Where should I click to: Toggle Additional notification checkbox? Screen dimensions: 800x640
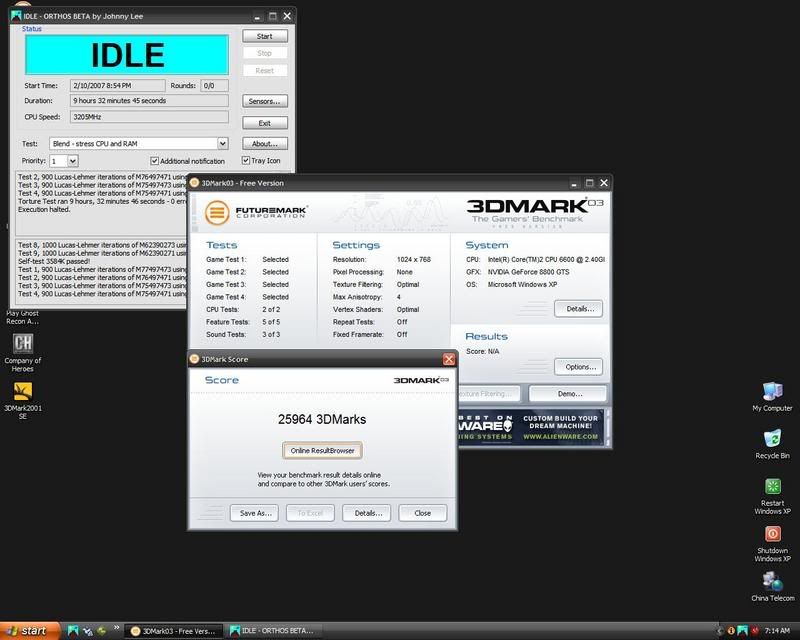pyautogui.click(x=155, y=161)
